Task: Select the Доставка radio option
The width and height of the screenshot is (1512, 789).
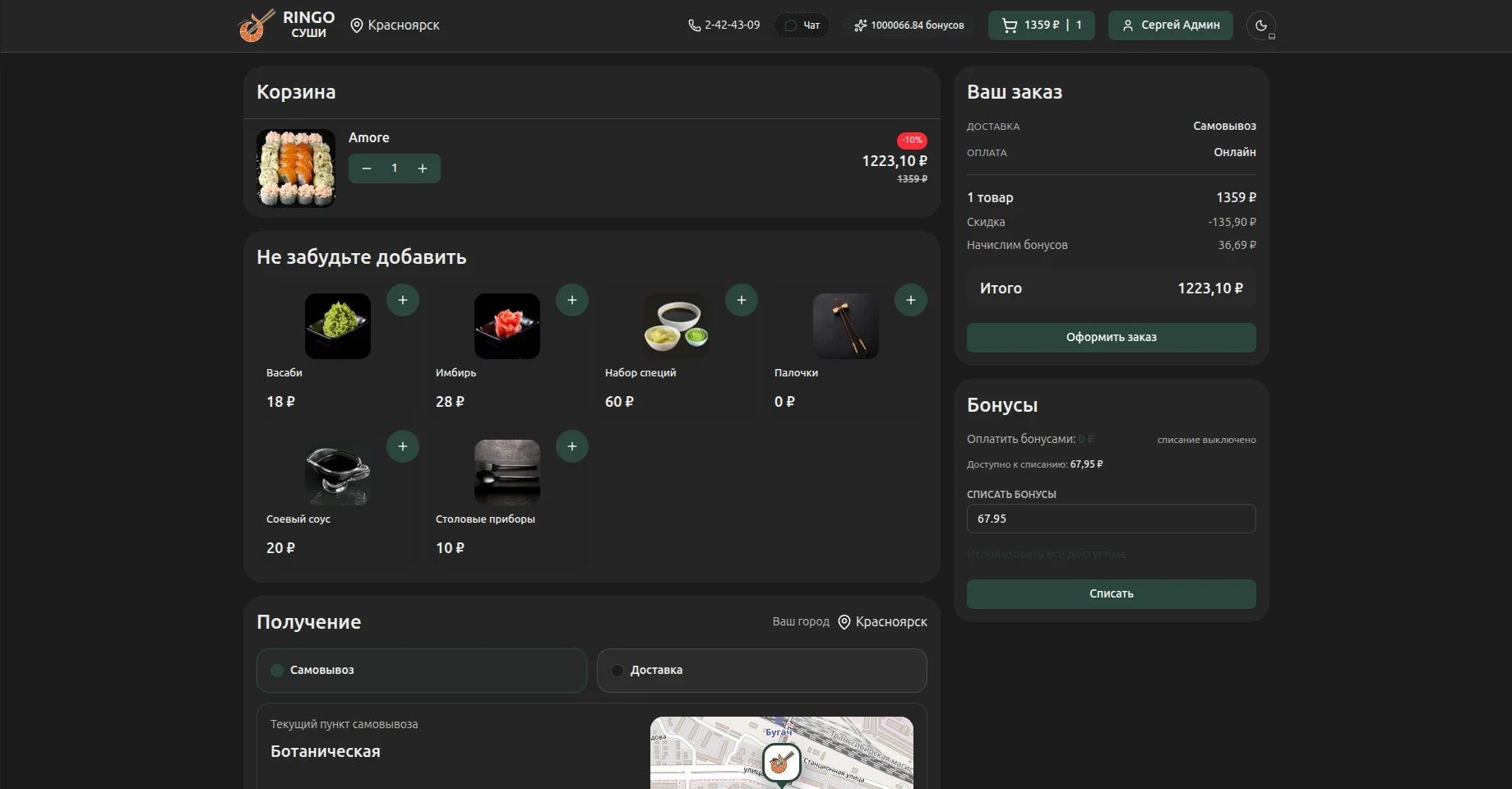Action: (762, 671)
